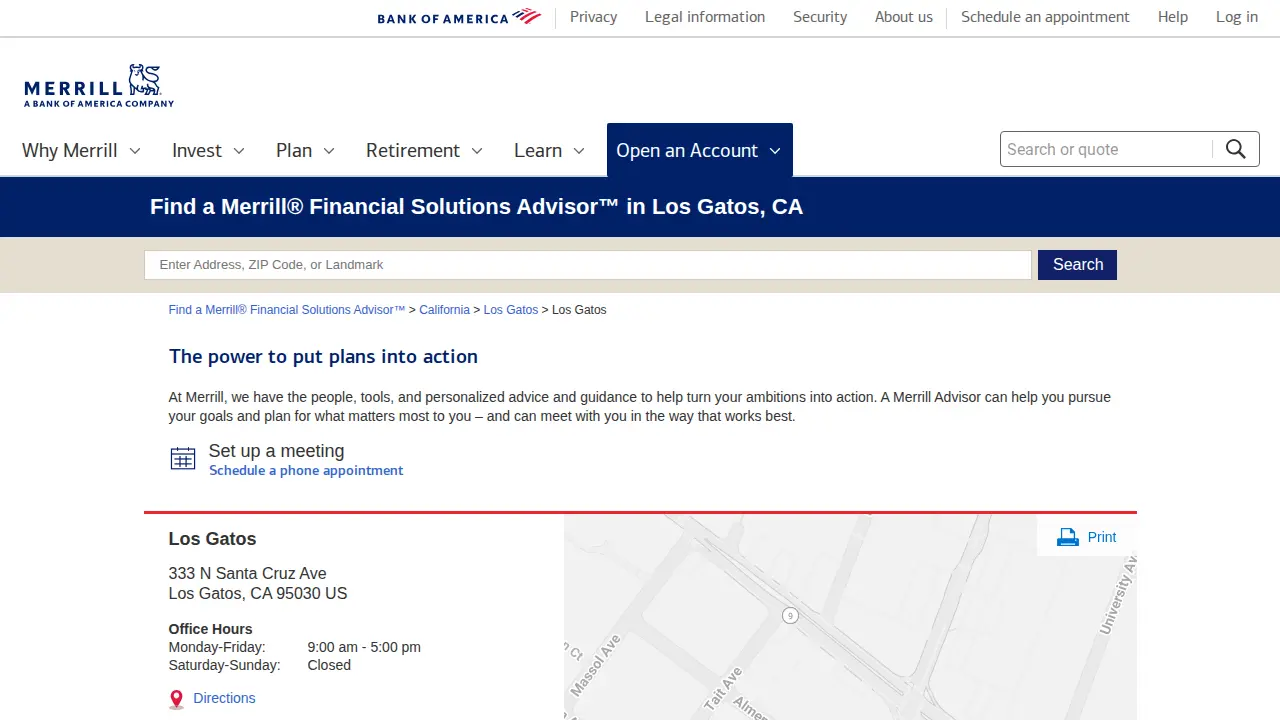Screen dimensions: 1280x720
Task: Click the 333 N Santa Cruz Ave address
Action: point(258,583)
